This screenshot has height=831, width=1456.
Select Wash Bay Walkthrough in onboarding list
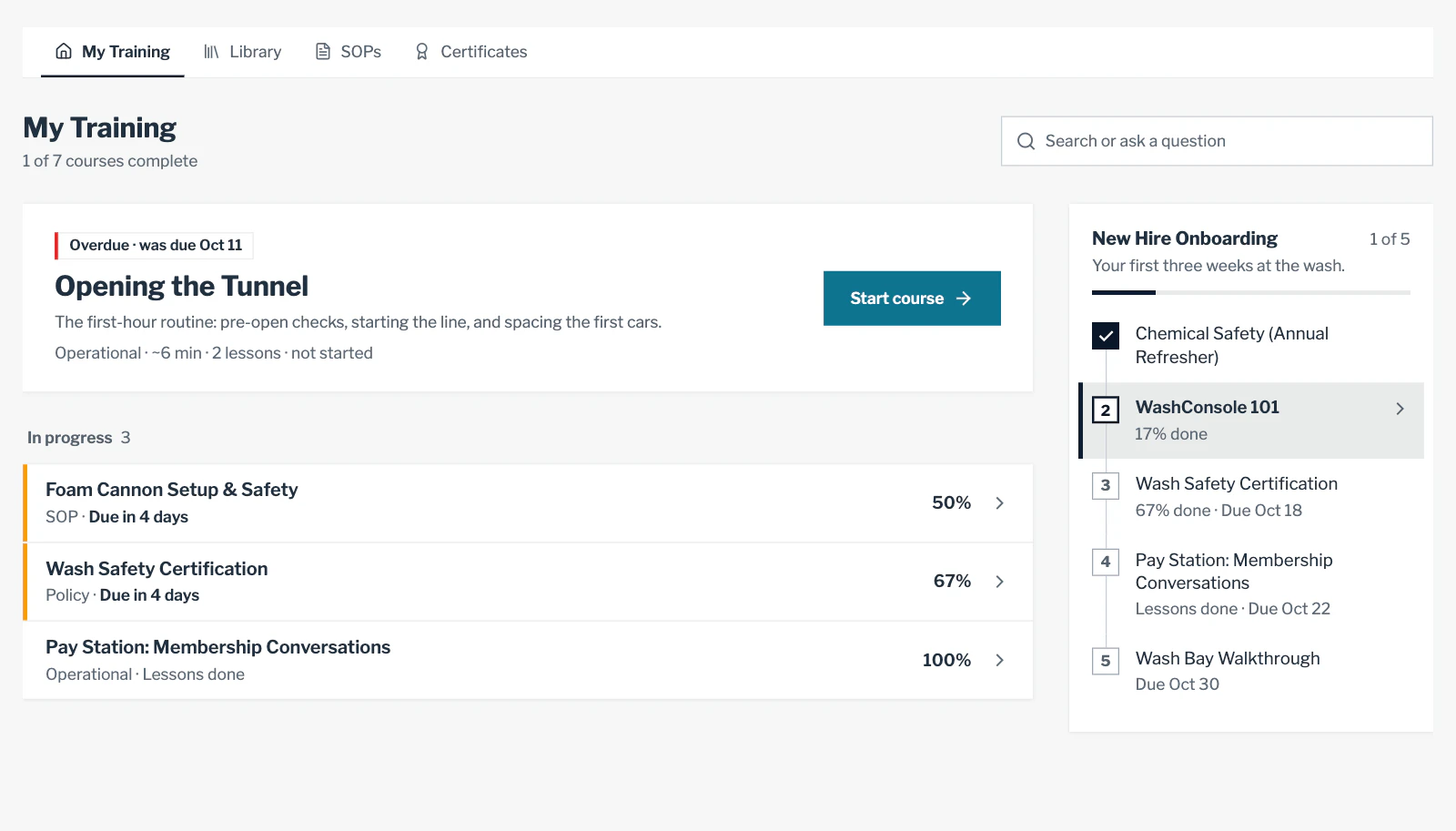pyautogui.click(x=1251, y=670)
